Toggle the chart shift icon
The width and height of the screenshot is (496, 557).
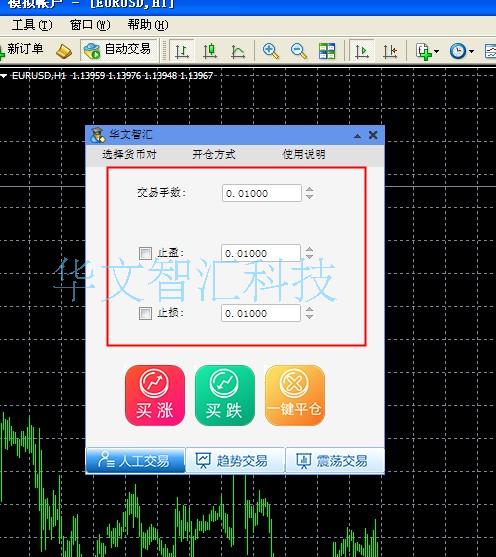[x=390, y=52]
